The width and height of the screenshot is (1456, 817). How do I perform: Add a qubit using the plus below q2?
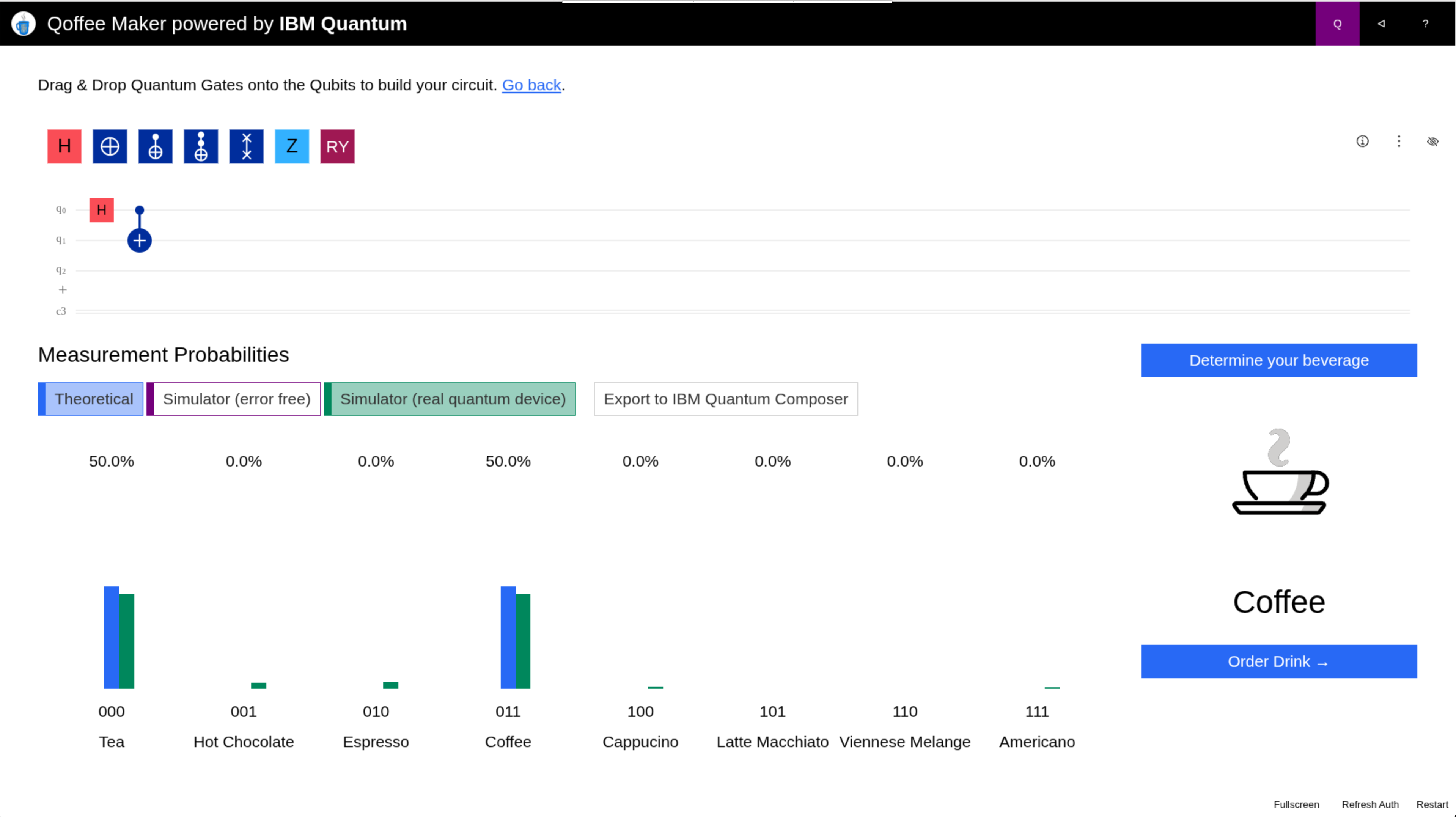tap(62, 289)
